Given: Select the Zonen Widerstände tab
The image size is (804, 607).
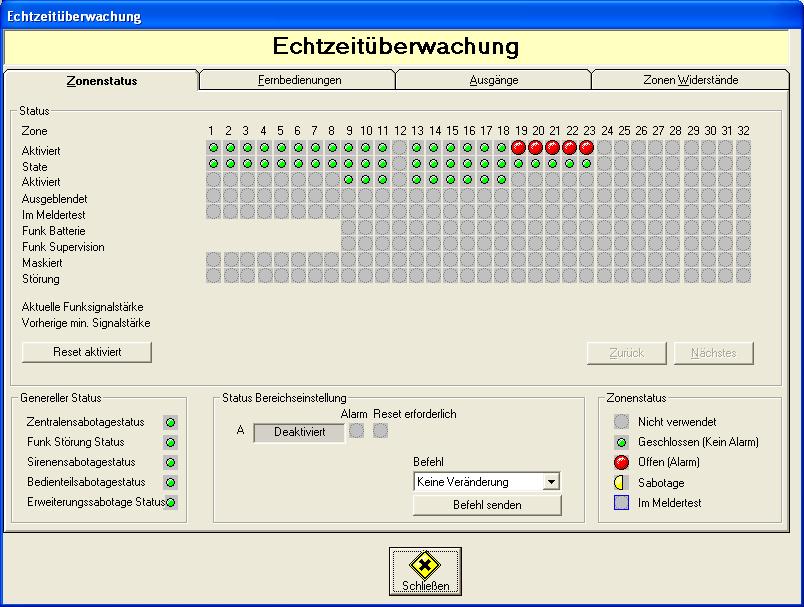Looking at the screenshot, I should pos(690,80).
